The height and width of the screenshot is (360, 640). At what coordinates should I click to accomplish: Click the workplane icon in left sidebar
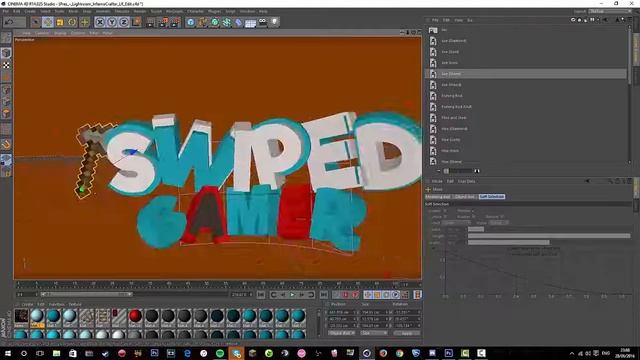tap(6, 160)
